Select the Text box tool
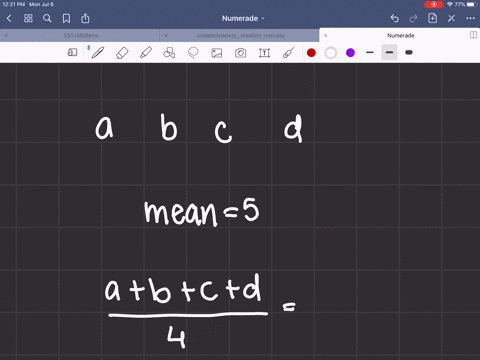Screen dimensions: 480x360 [264, 53]
